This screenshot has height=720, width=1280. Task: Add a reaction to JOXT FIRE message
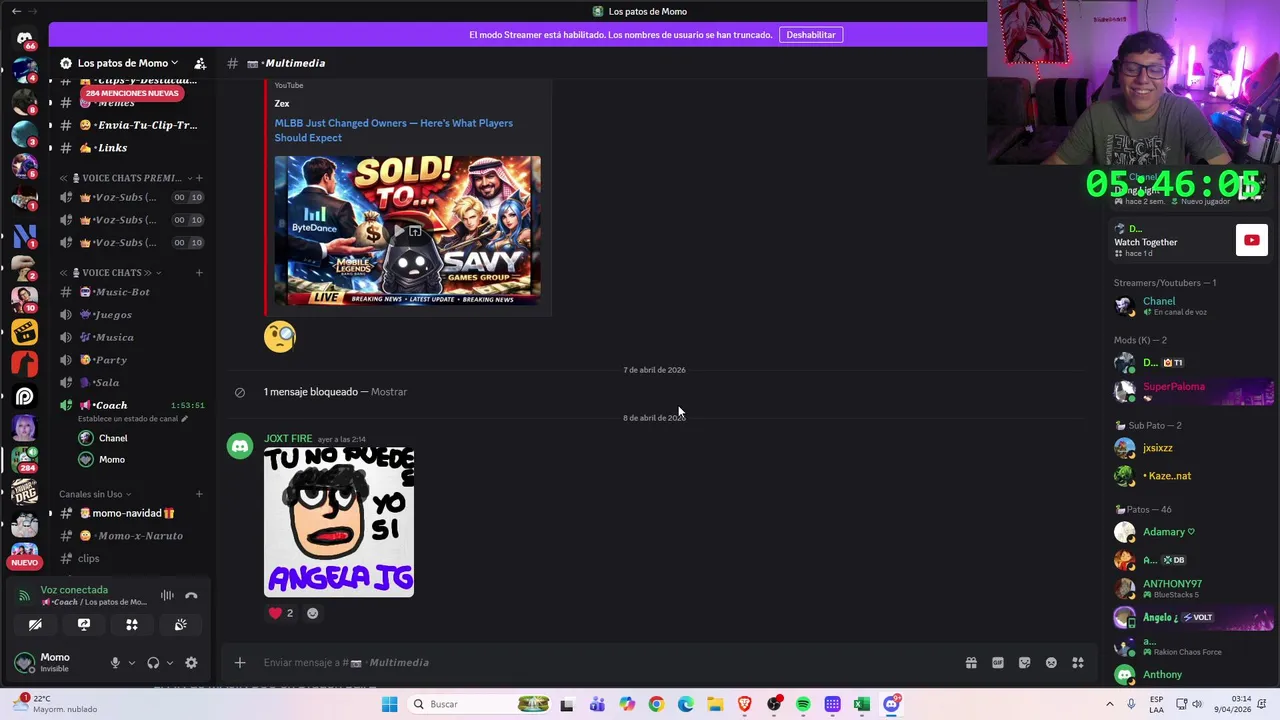(x=313, y=613)
